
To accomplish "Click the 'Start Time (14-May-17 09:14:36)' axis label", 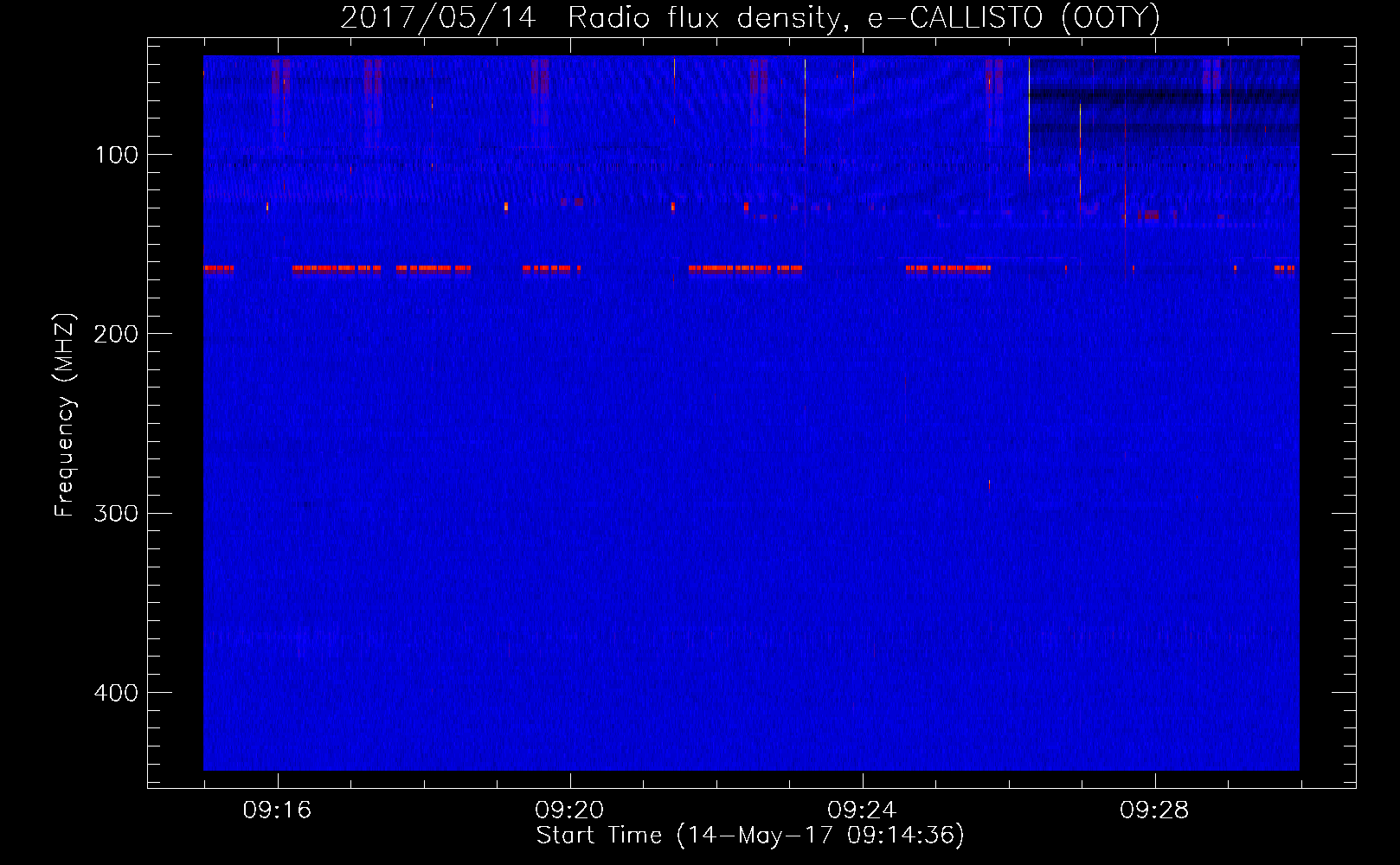I will (x=750, y=836).
